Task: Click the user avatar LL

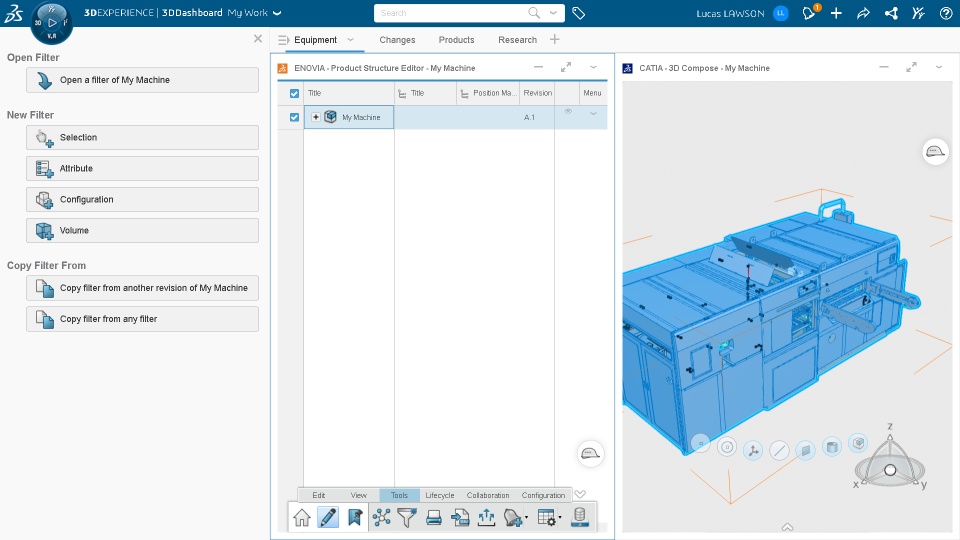Action: pos(781,13)
